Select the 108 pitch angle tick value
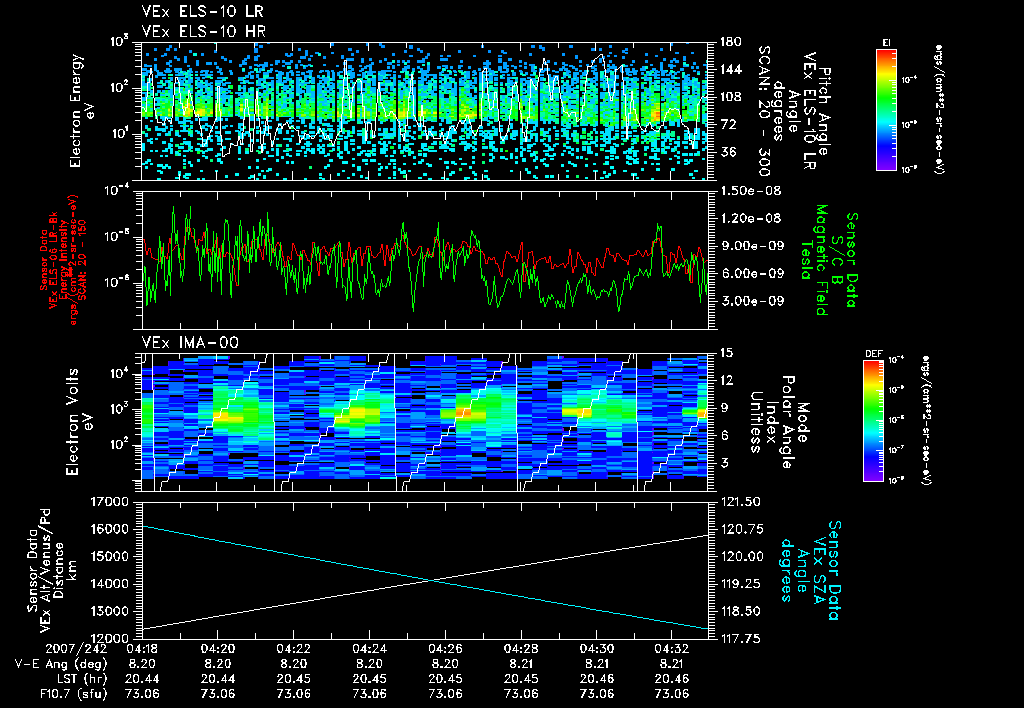Screen dimensions: 1024x708 coord(730,97)
